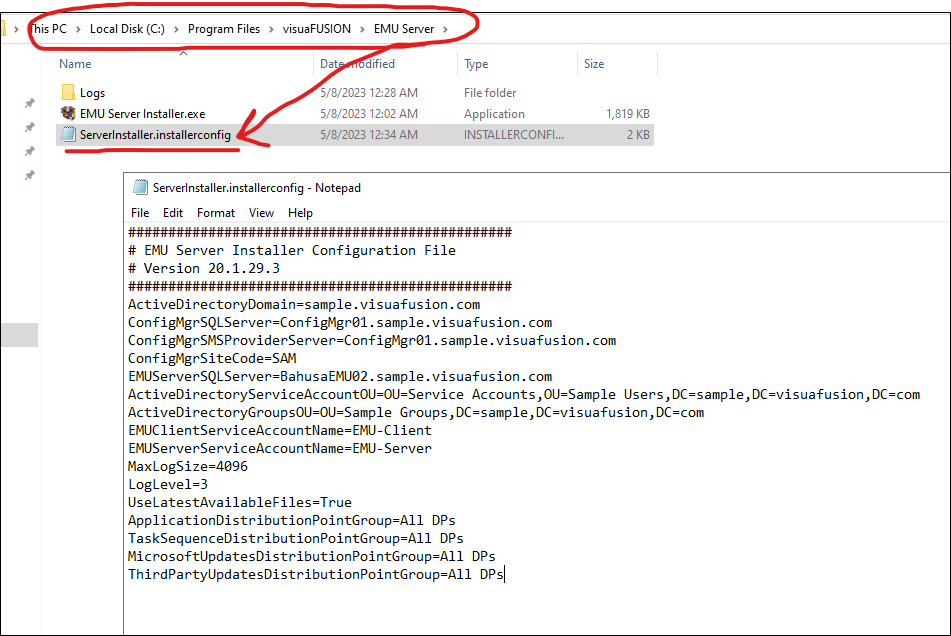The height and width of the screenshot is (636, 951).
Task: Click the Version 20.1.29.3 comment line
Action: pyautogui.click(x=204, y=268)
